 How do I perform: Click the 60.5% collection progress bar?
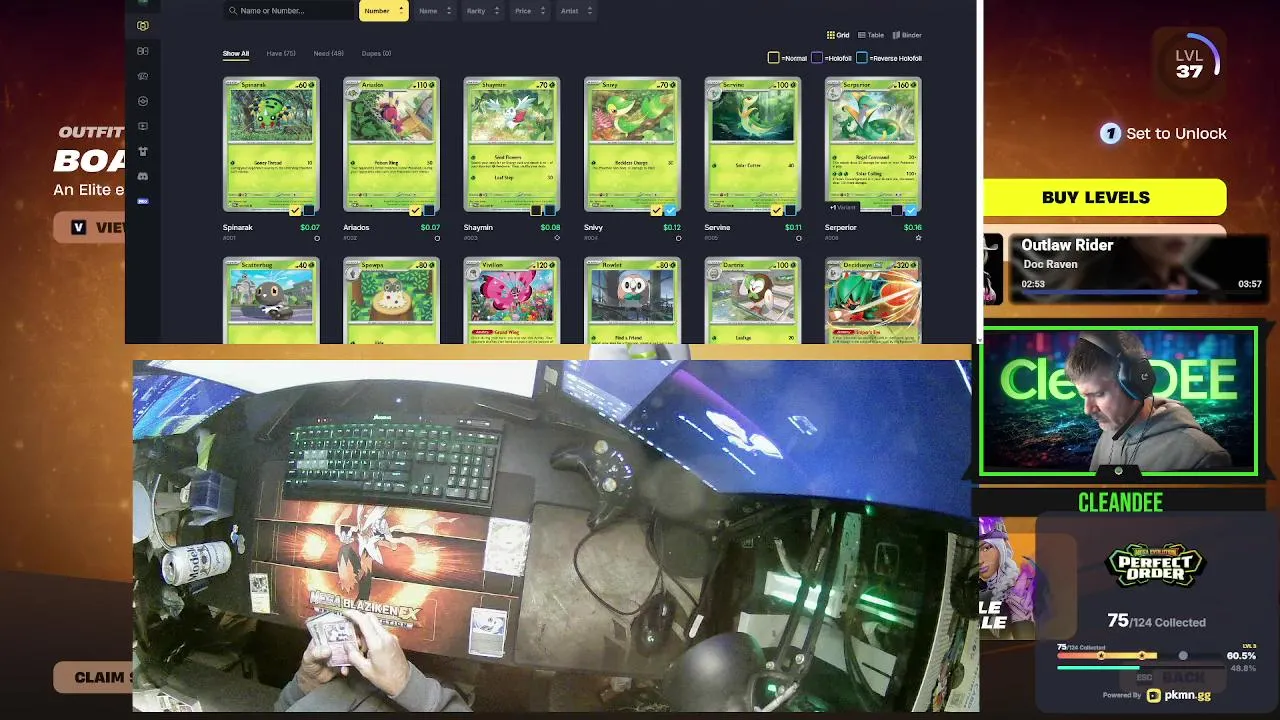(1138, 656)
